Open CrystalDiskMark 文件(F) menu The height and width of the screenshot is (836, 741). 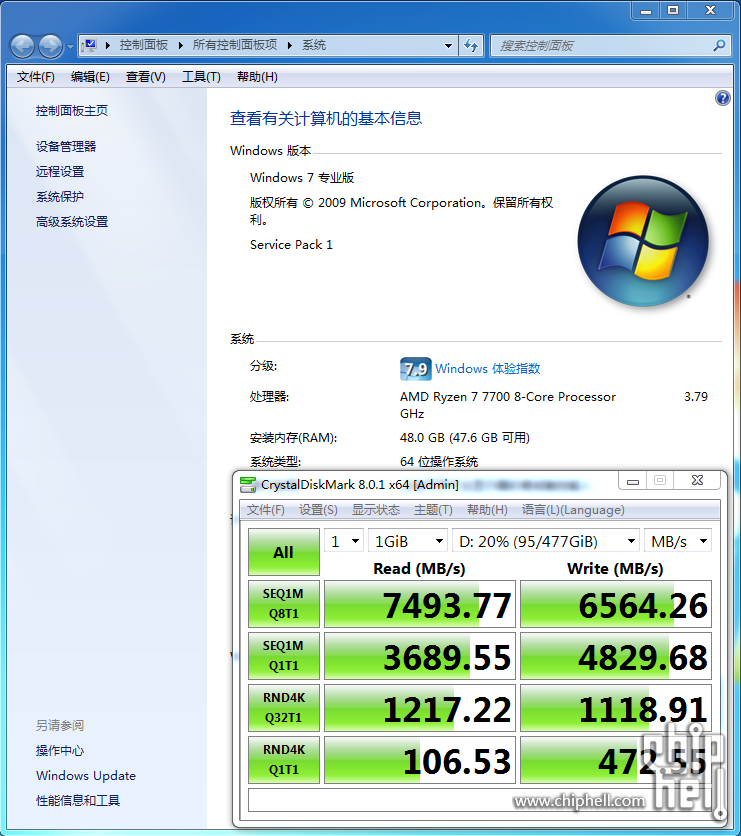pos(265,510)
